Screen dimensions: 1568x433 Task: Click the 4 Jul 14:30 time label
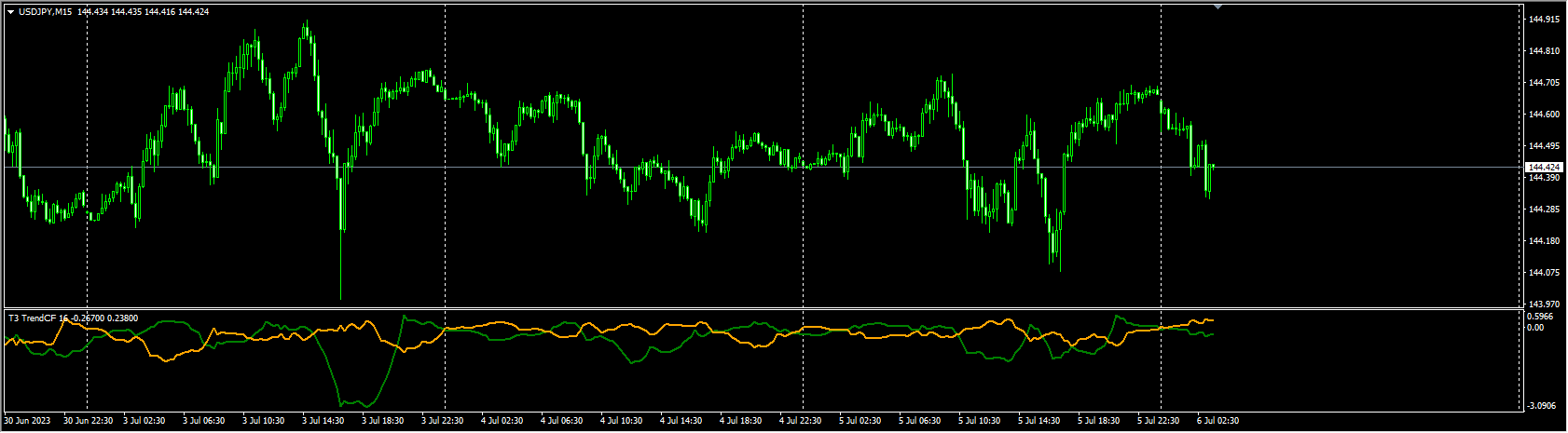point(681,421)
